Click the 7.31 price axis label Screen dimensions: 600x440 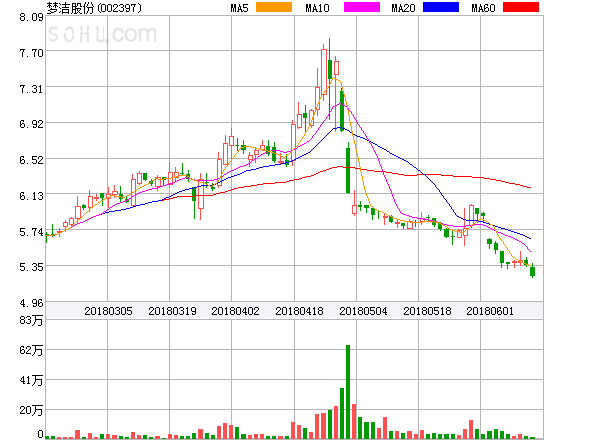pyautogui.click(x=32, y=89)
